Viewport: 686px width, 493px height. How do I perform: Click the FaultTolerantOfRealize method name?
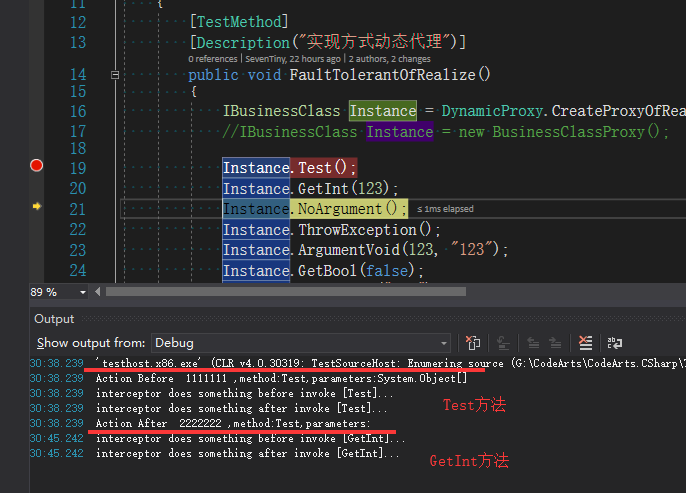point(382,75)
